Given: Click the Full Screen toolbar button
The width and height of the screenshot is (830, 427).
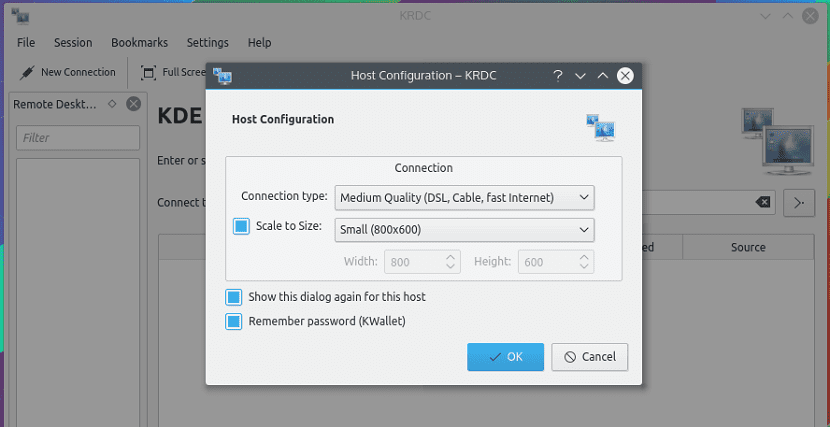Looking at the screenshot, I should click(x=173, y=72).
